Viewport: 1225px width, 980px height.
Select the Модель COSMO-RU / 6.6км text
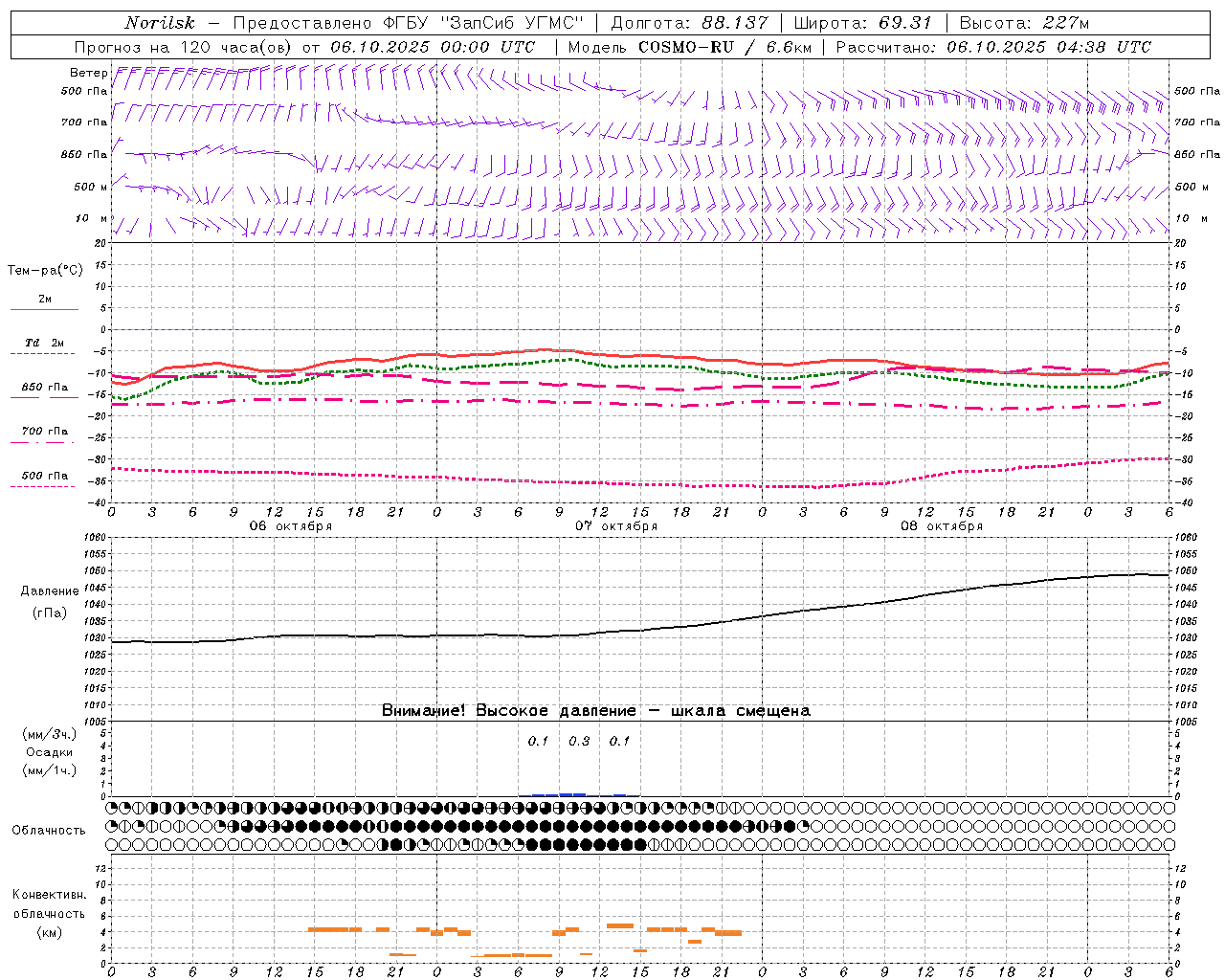pyautogui.click(x=690, y=47)
